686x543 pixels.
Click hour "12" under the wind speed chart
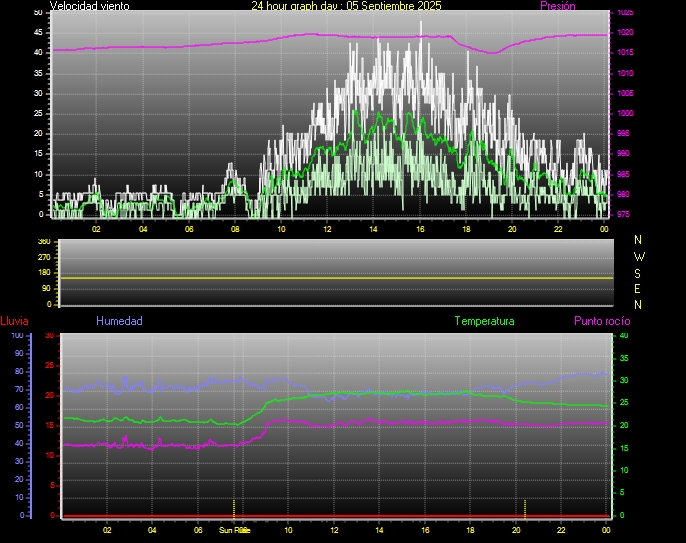coord(327,229)
